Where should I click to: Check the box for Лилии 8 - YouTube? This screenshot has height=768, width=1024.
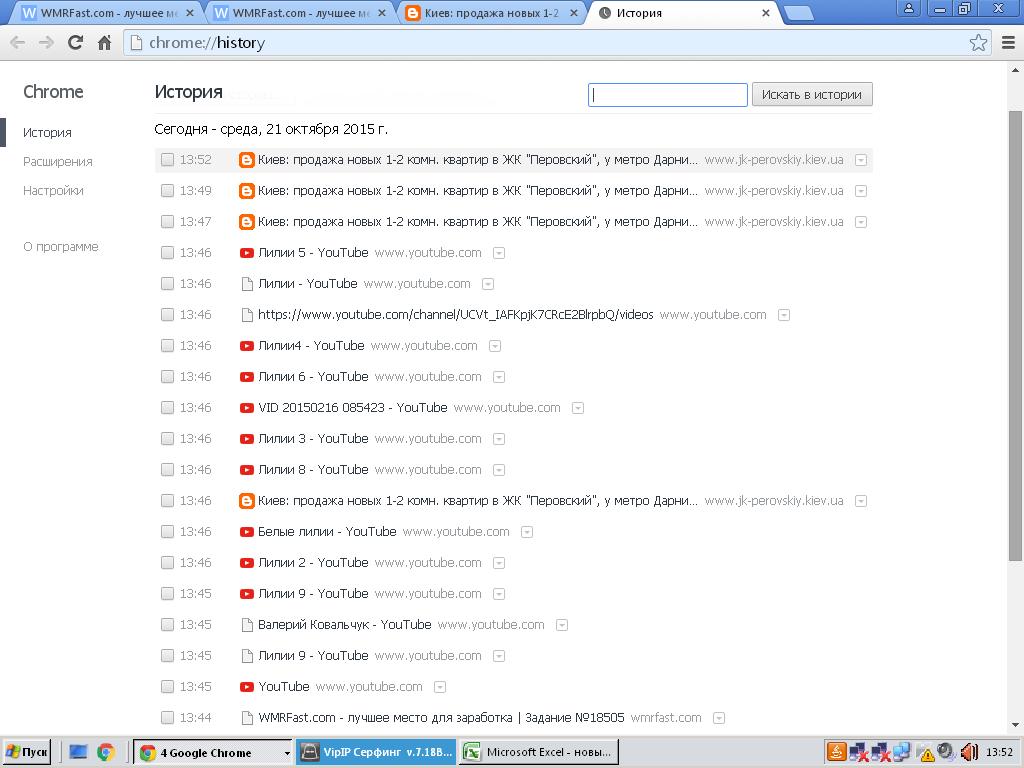point(167,470)
